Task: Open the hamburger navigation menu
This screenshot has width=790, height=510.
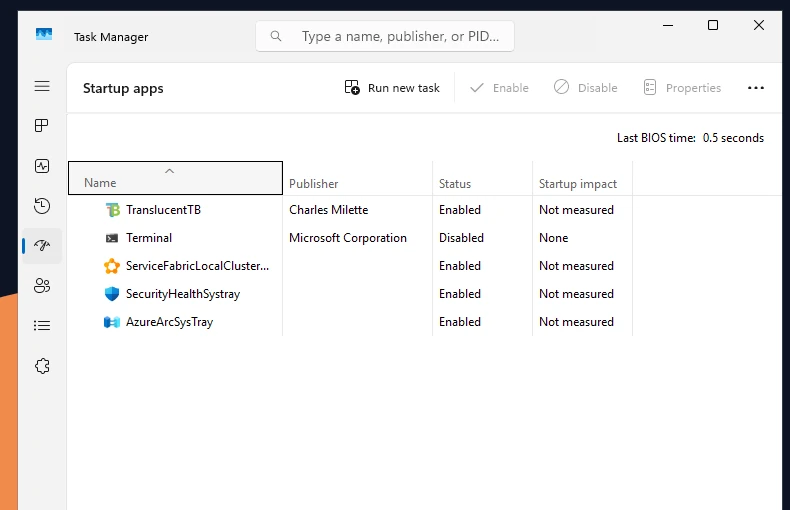Action: 42,86
